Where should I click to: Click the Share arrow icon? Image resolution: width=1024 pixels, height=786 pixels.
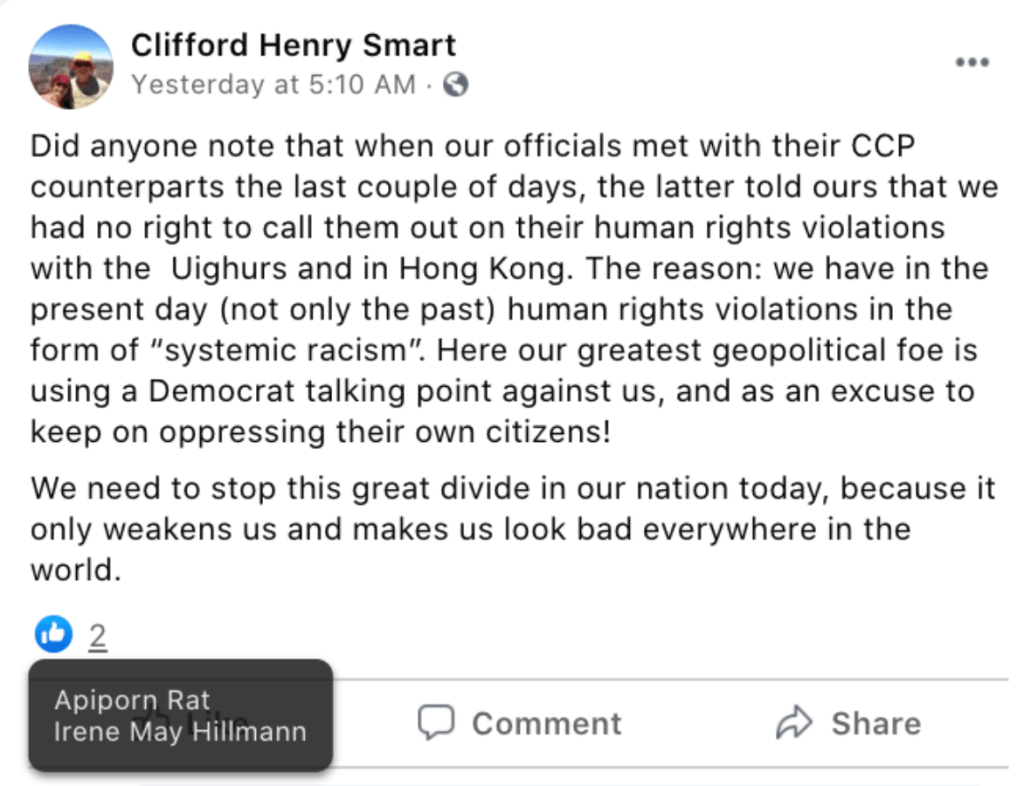794,723
